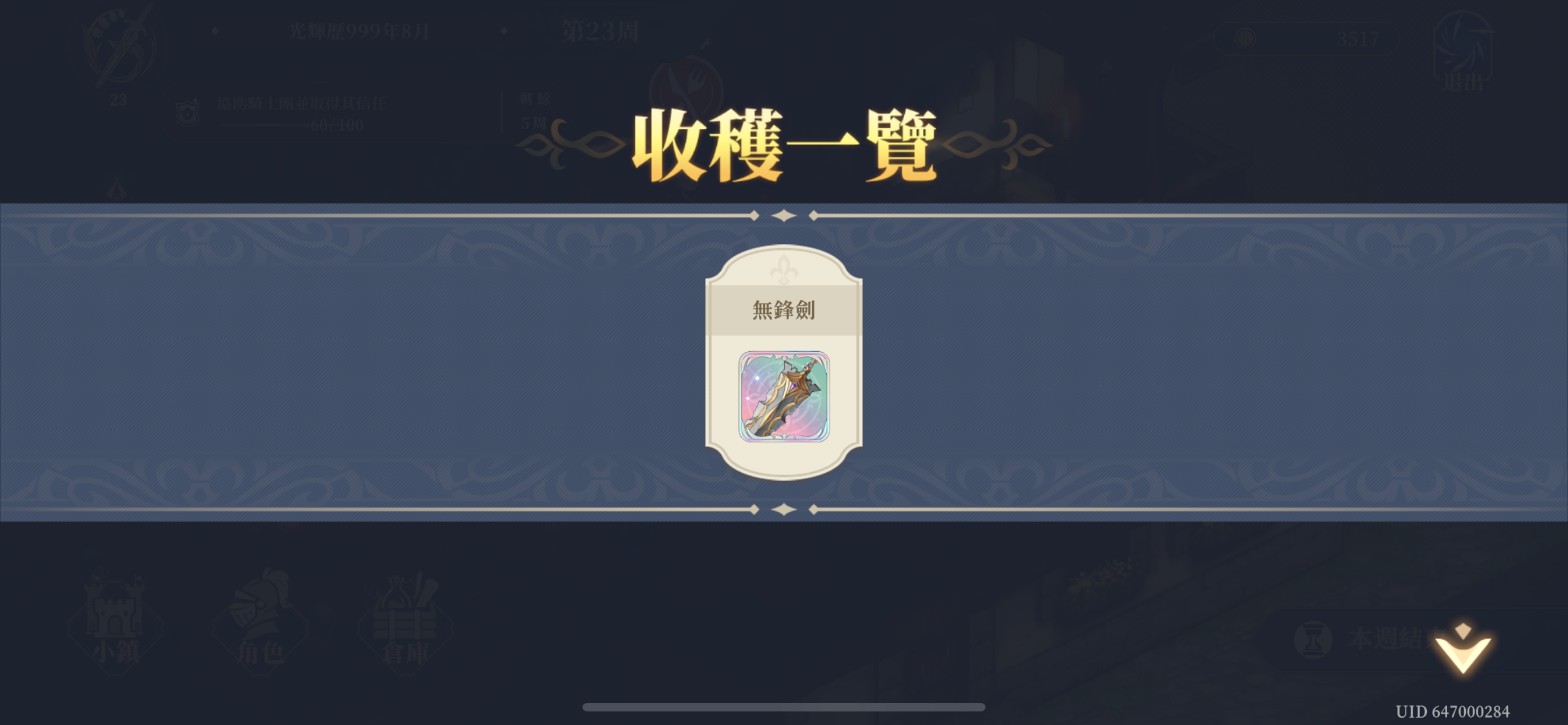
Task: Click the 第23周 week indicator
Action: (600, 31)
